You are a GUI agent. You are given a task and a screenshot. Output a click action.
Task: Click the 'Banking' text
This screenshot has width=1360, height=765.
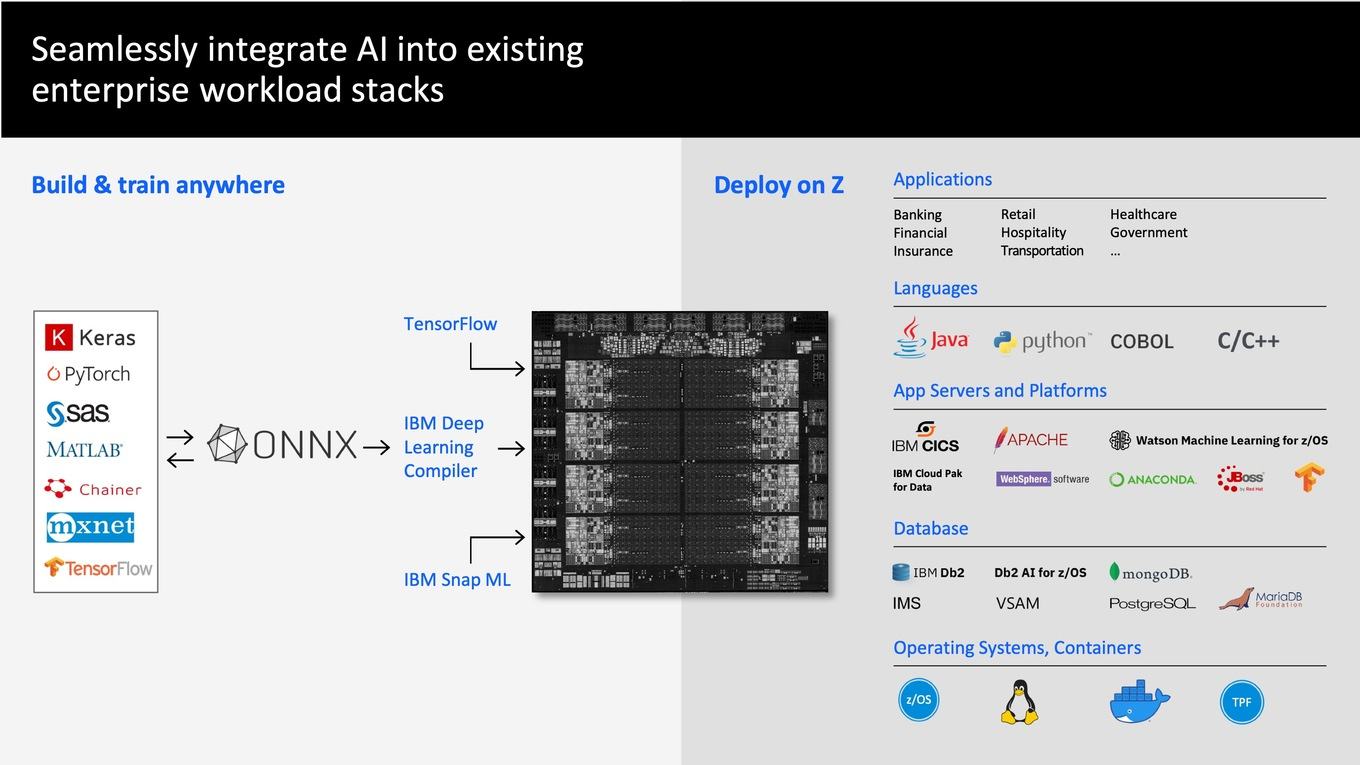[918, 215]
